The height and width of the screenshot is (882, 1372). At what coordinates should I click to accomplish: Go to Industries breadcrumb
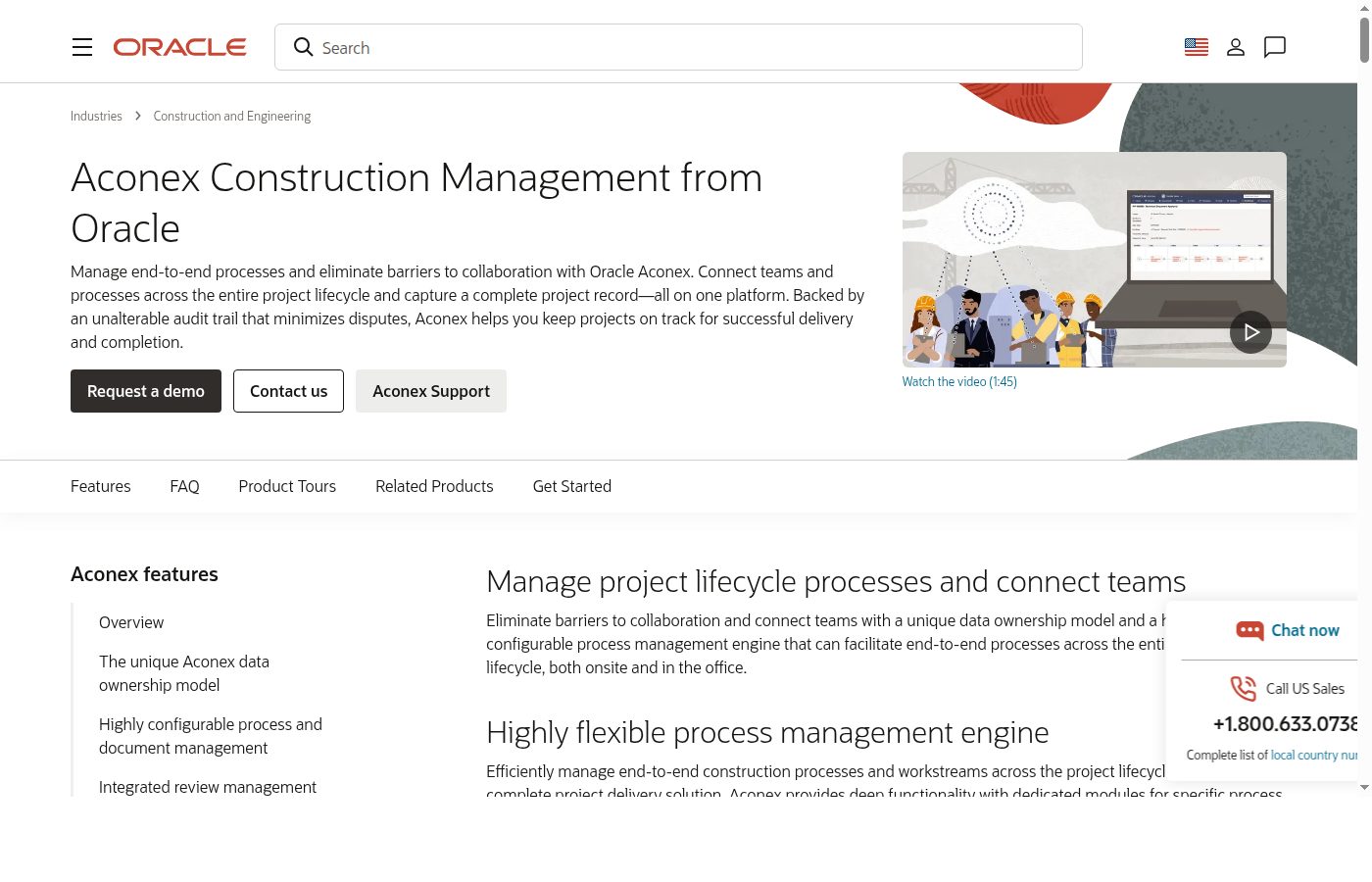[x=96, y=116]
